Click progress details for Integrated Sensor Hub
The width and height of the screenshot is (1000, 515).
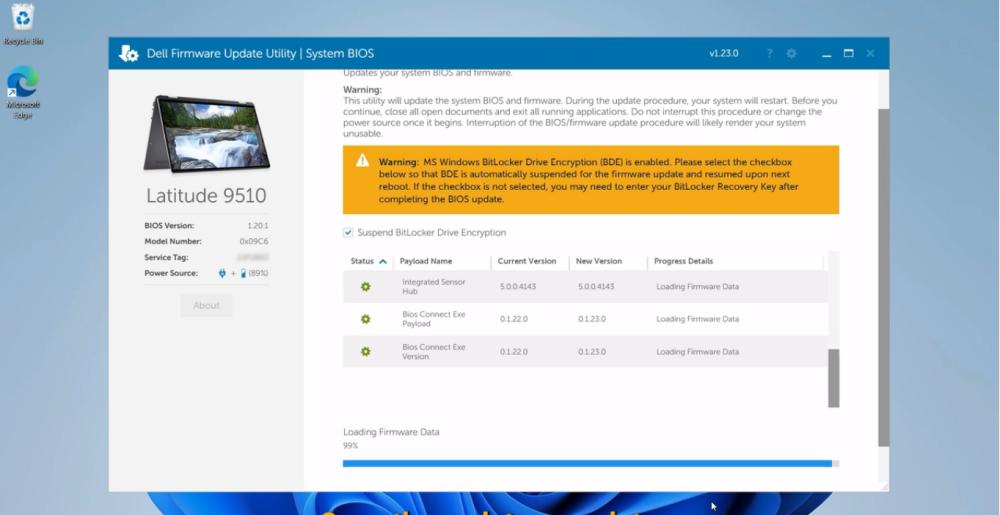coord(698,287)
